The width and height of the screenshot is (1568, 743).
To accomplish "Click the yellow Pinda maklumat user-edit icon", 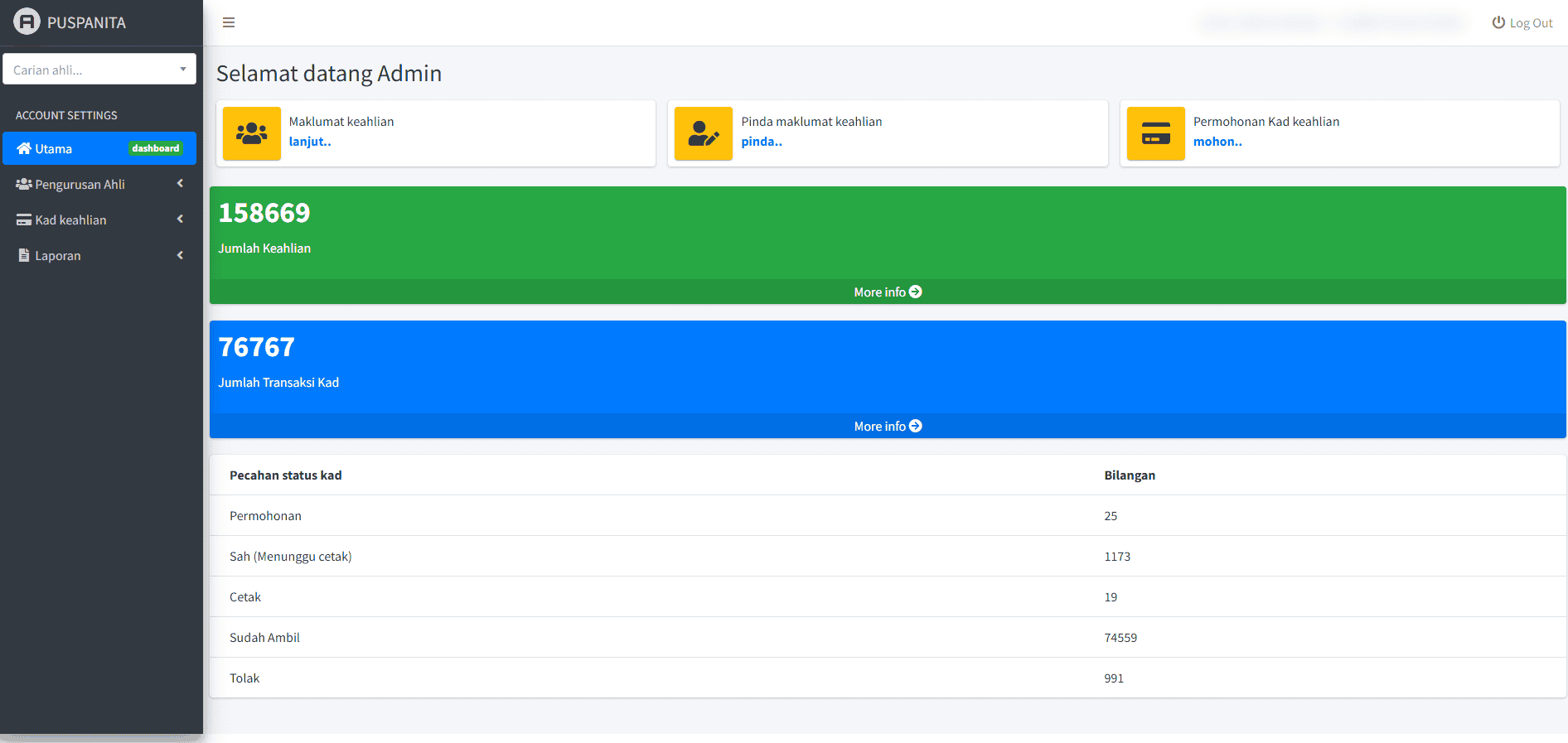I will pos(704,133).
